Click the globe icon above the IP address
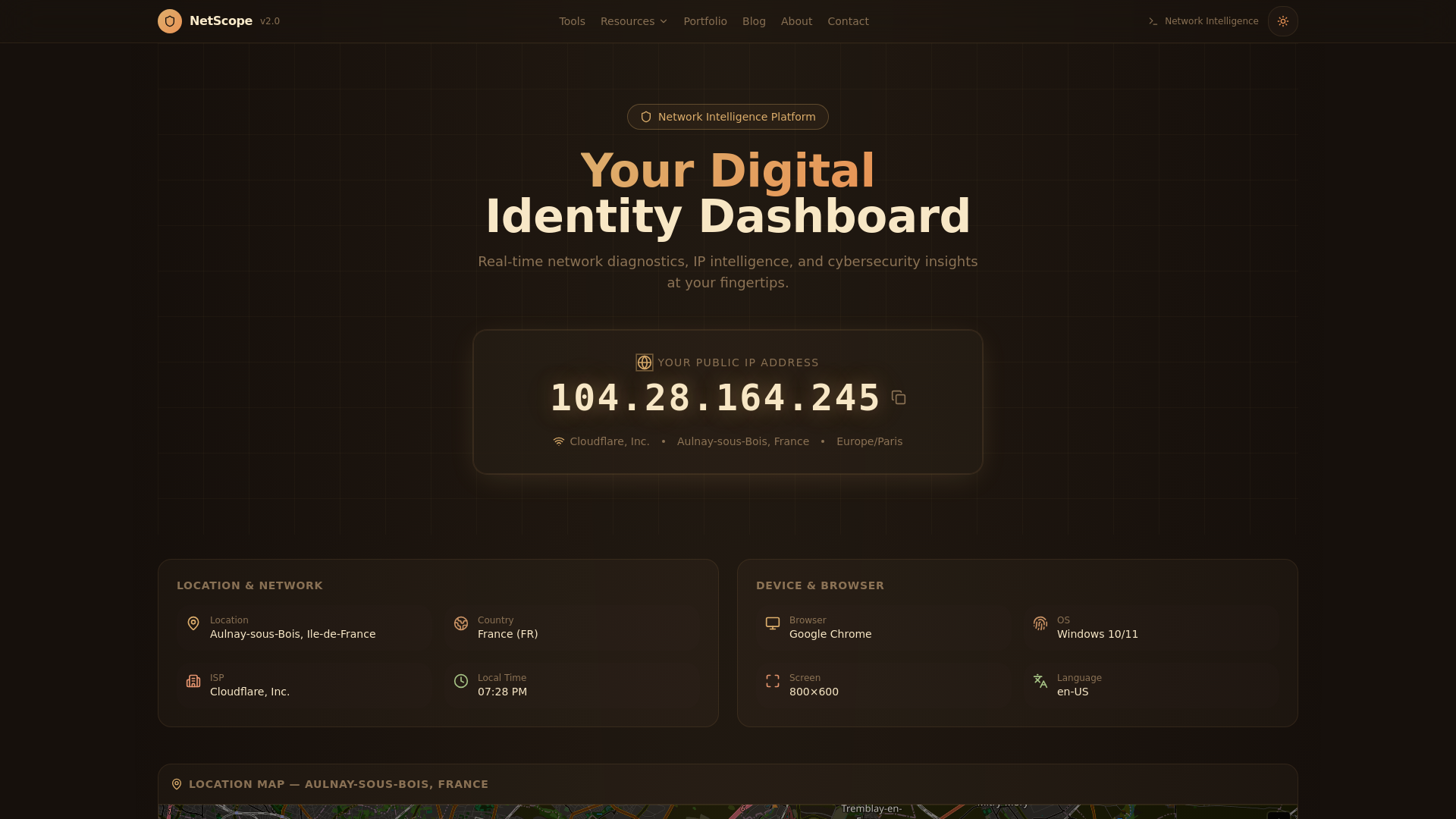This screenshot has height=819, width=1456. tap(645, 362)
